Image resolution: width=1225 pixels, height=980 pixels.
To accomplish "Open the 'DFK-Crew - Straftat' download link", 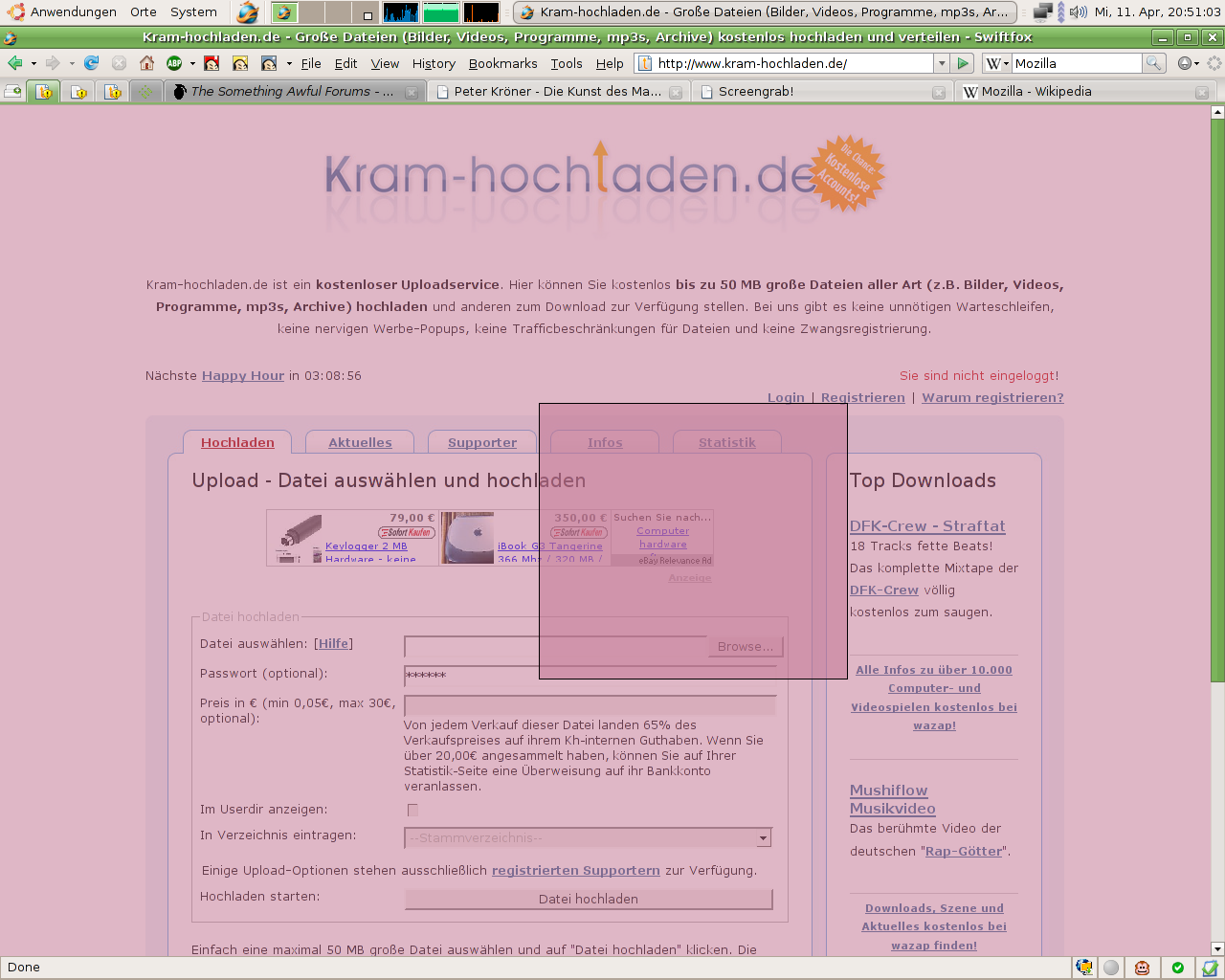I will point(927,526).
